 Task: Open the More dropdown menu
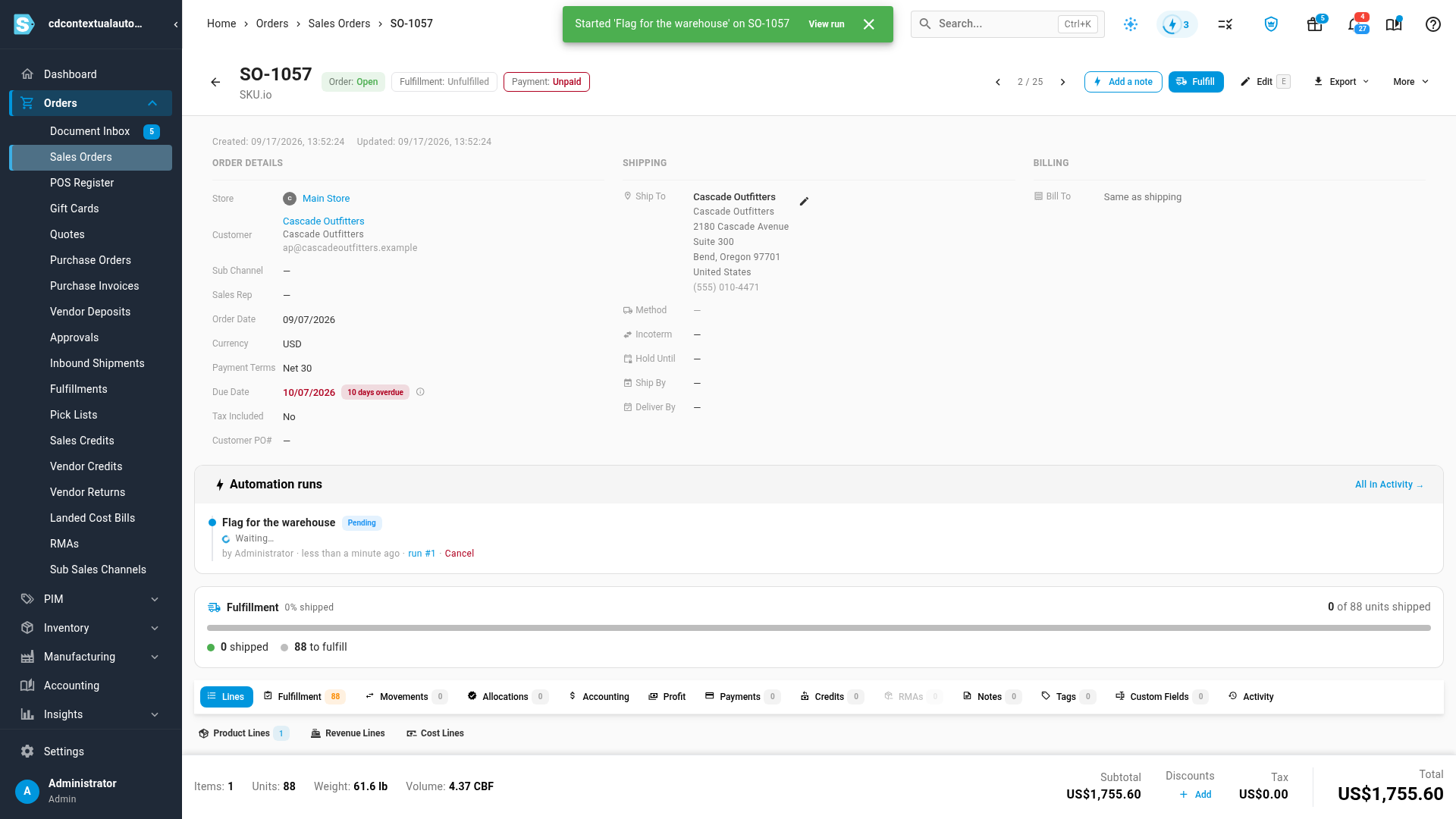point(1410,82)
